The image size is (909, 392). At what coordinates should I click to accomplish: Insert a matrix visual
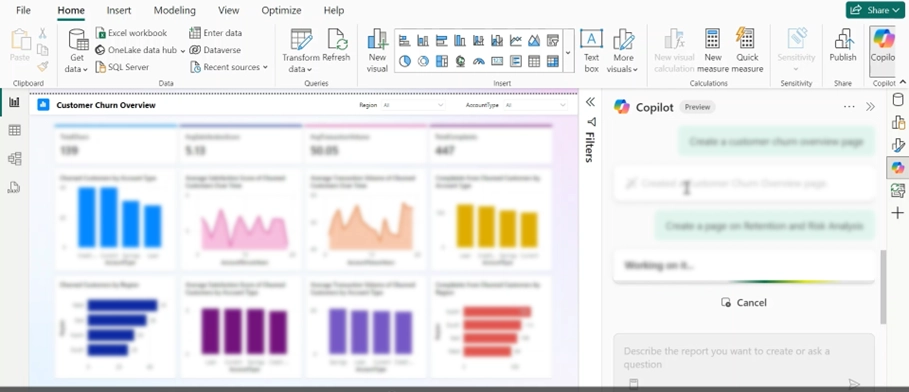[x=552, y=60]
